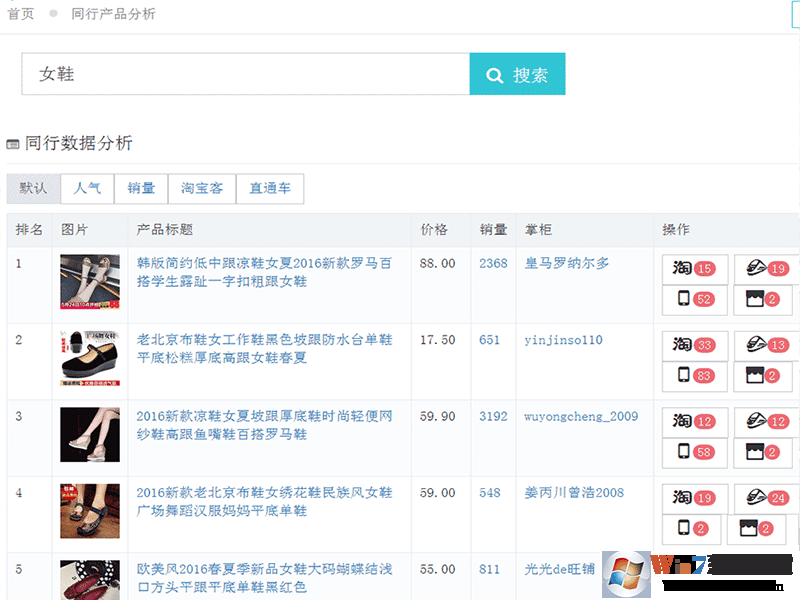
Task: Switch to the 销量 tab
Action: [x=141, y=188]
